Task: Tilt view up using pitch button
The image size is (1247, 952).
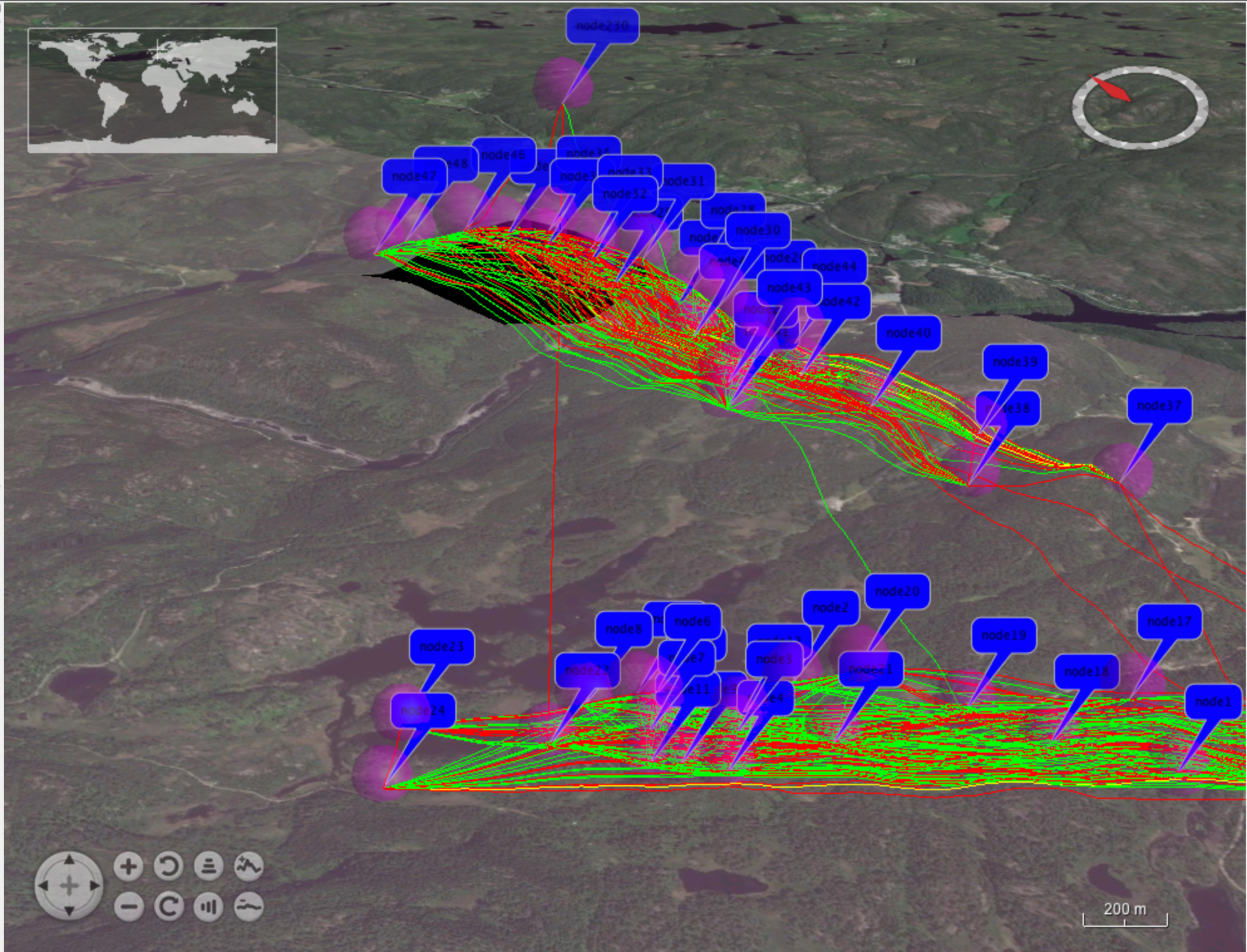Action: [x=209, y=867]
